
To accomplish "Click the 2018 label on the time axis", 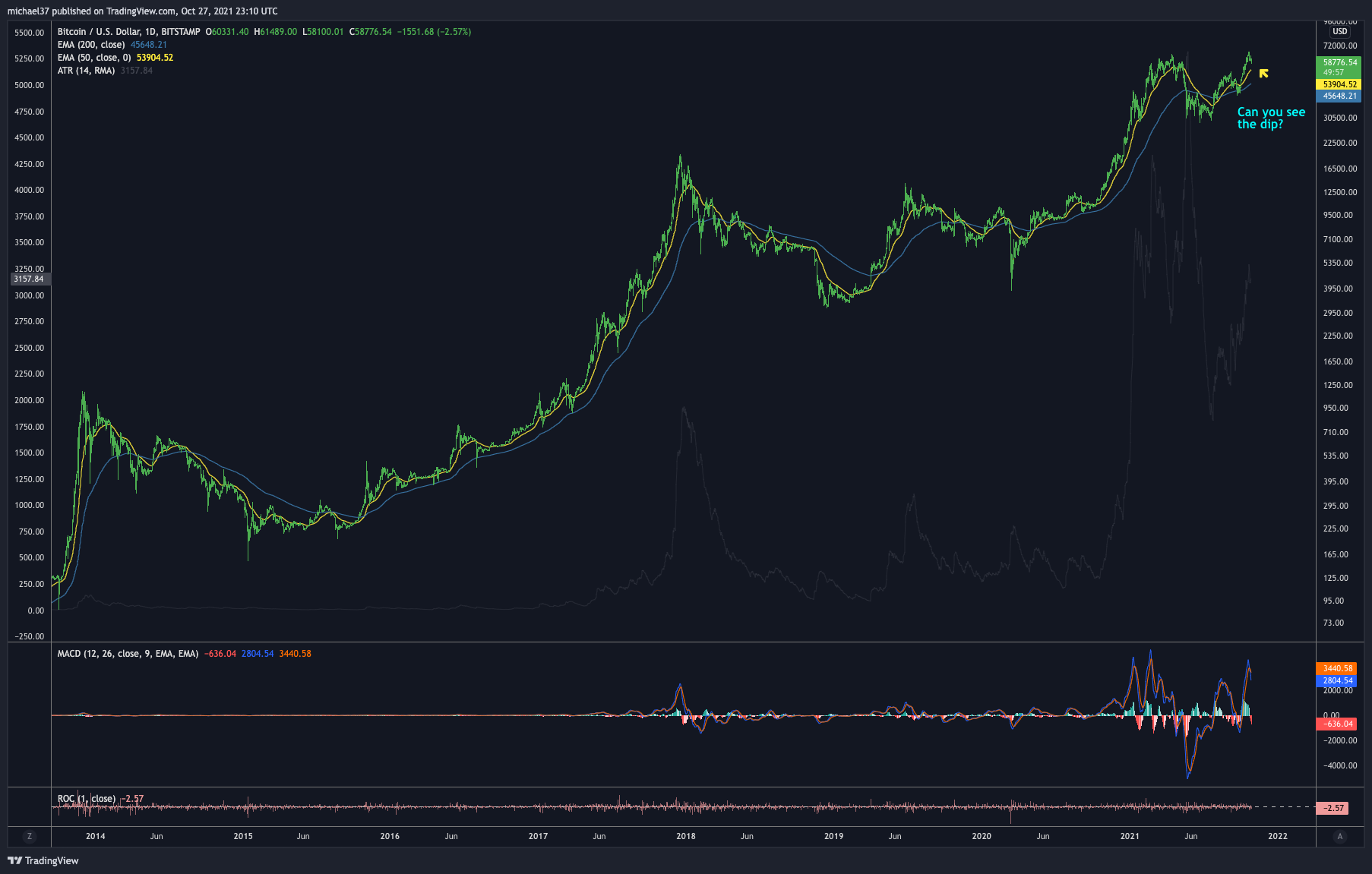I will point(686,836).
